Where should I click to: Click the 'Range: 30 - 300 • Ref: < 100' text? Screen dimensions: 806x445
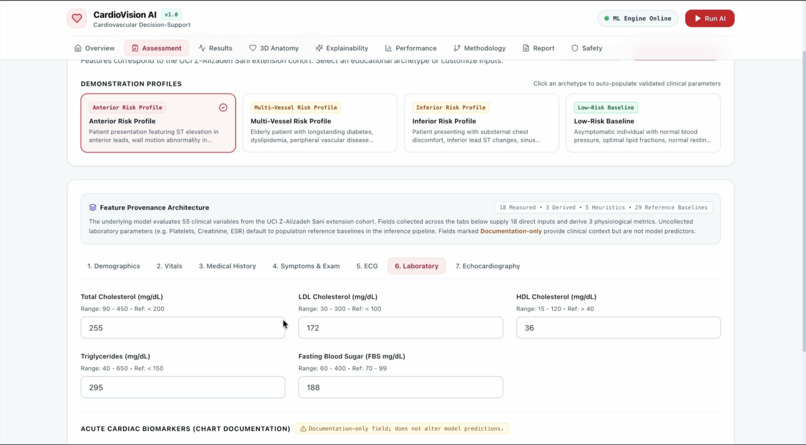click(340, 309)
